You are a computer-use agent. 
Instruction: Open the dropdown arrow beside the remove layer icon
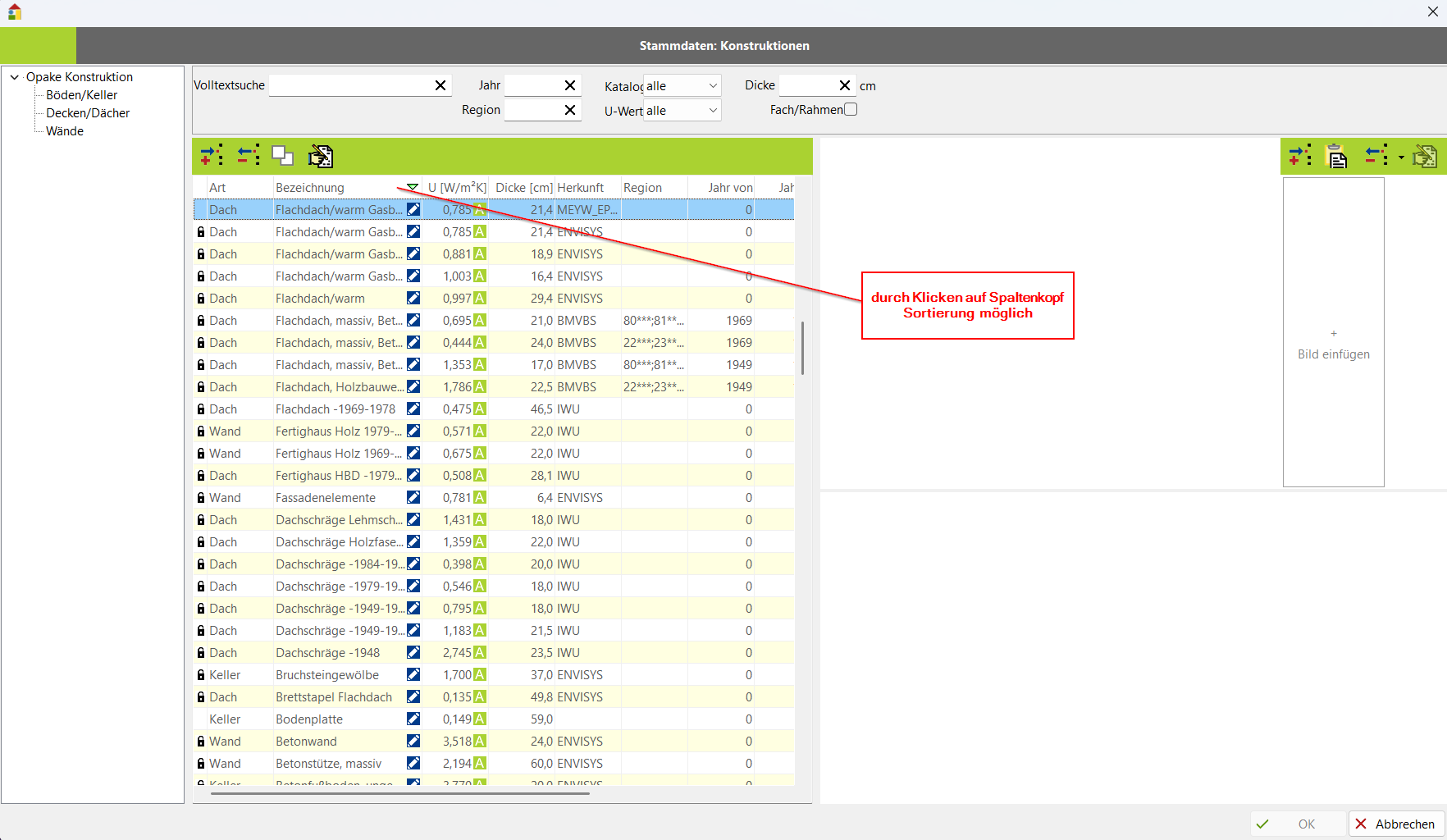1401,157
